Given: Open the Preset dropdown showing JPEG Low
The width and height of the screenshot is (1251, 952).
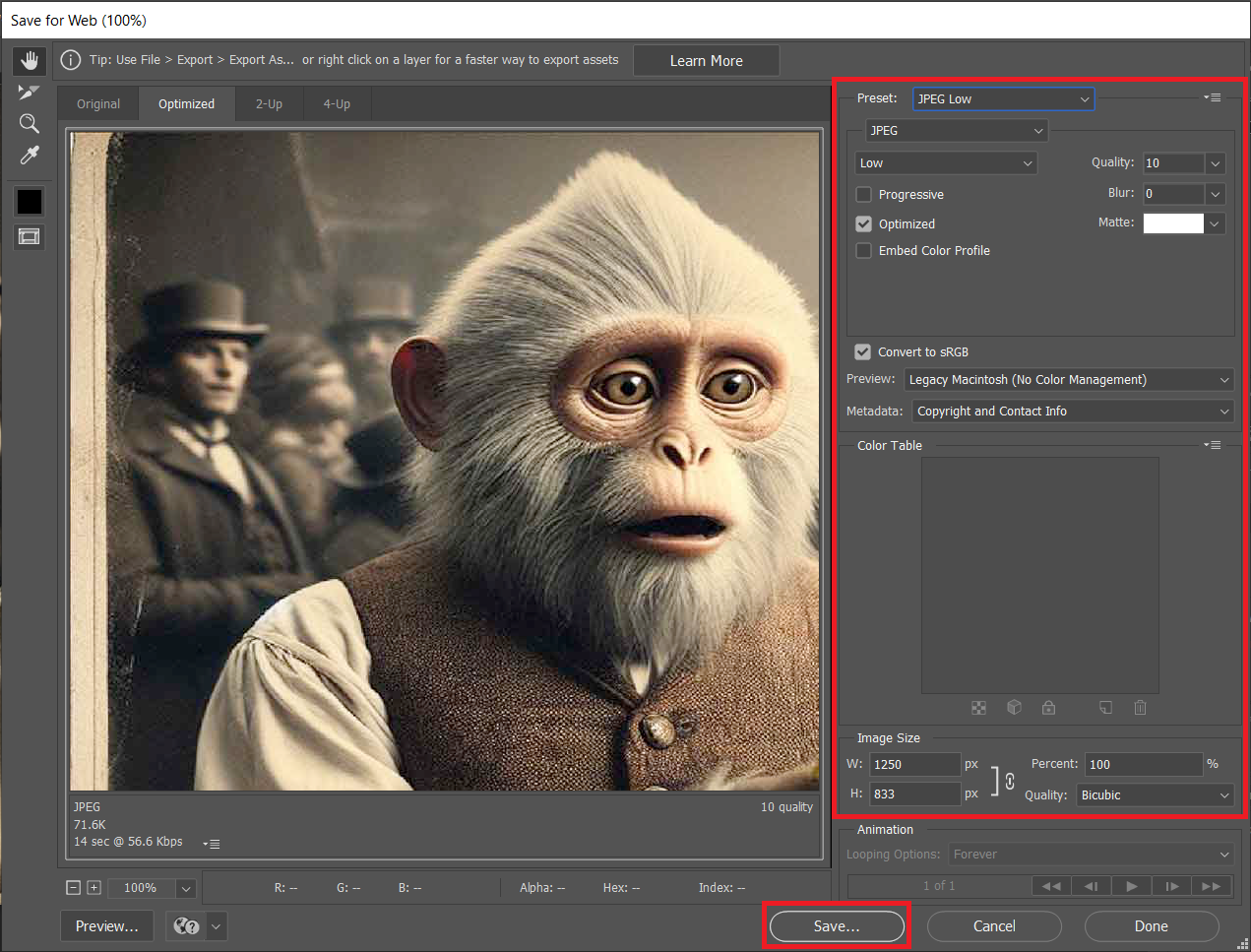Looking at the screenshot, I should [1003, 98].
